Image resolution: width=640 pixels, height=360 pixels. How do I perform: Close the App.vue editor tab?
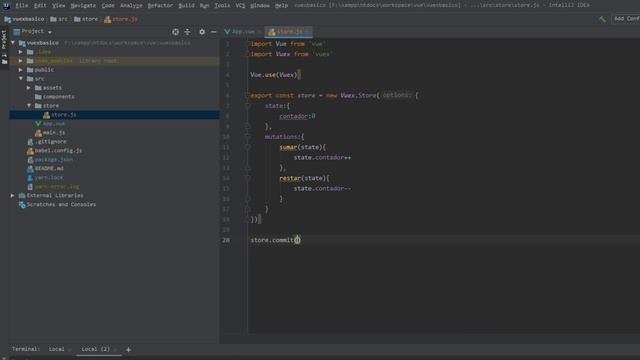(x=259, y=32)
